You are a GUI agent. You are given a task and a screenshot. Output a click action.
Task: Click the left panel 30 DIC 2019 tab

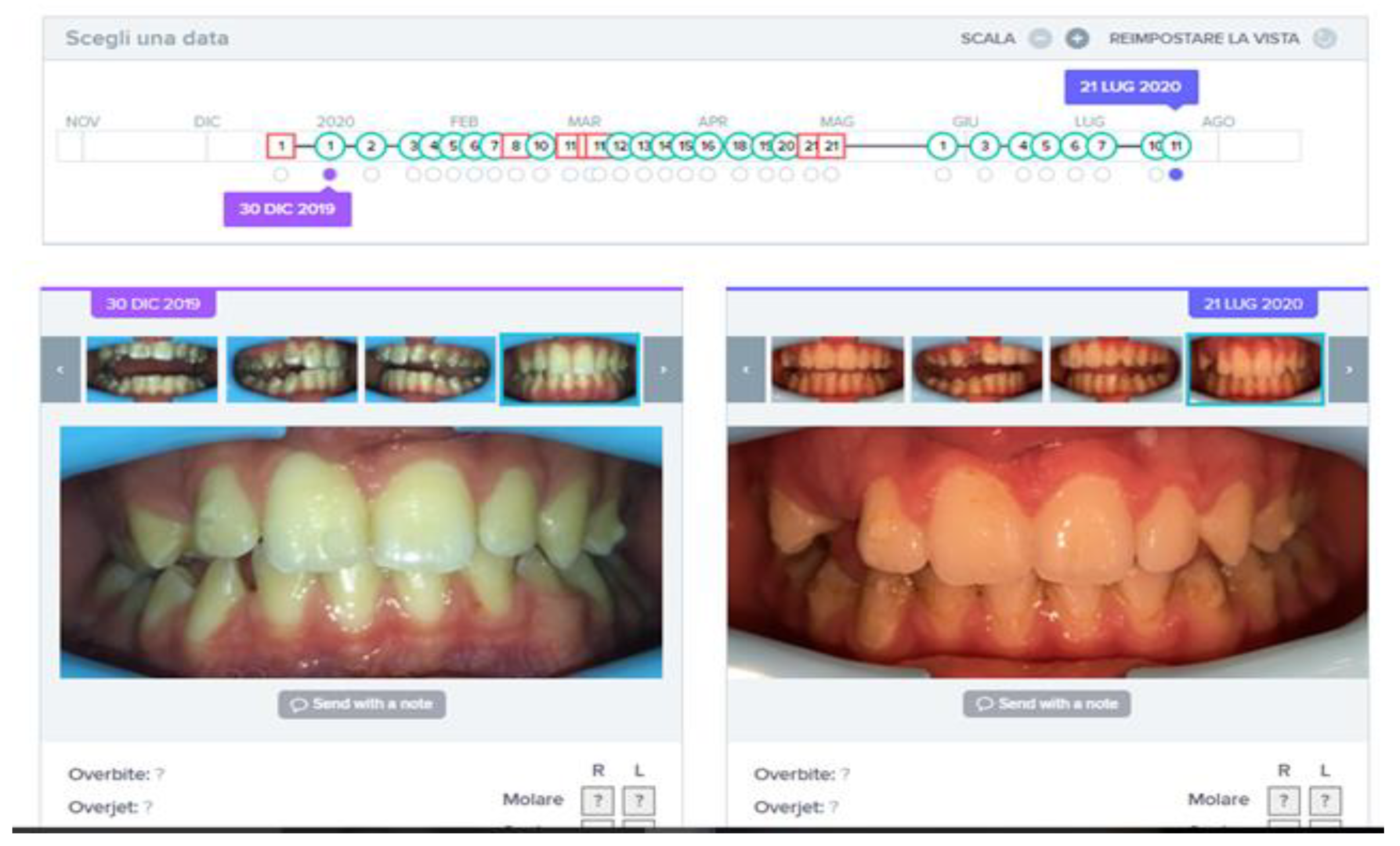153,303
